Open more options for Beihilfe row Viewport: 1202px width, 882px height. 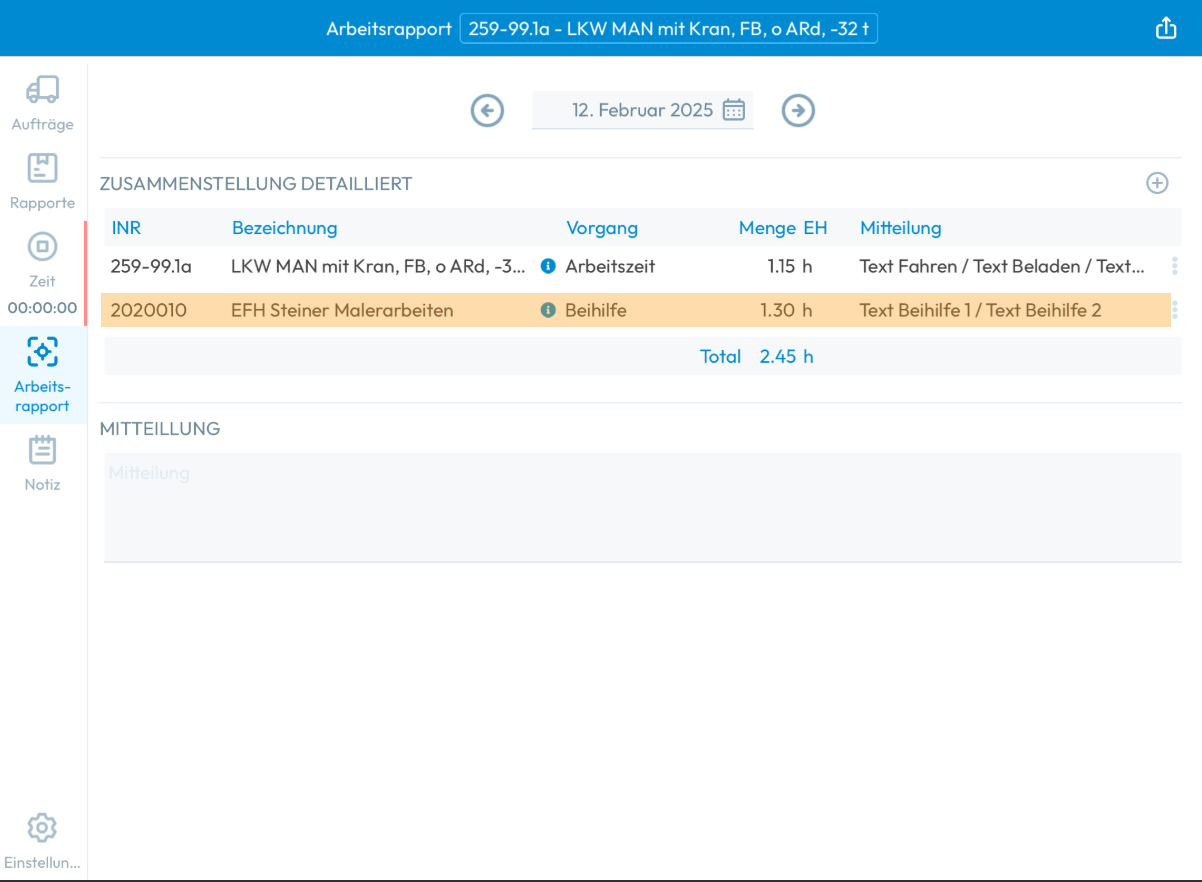[1174, 311]
